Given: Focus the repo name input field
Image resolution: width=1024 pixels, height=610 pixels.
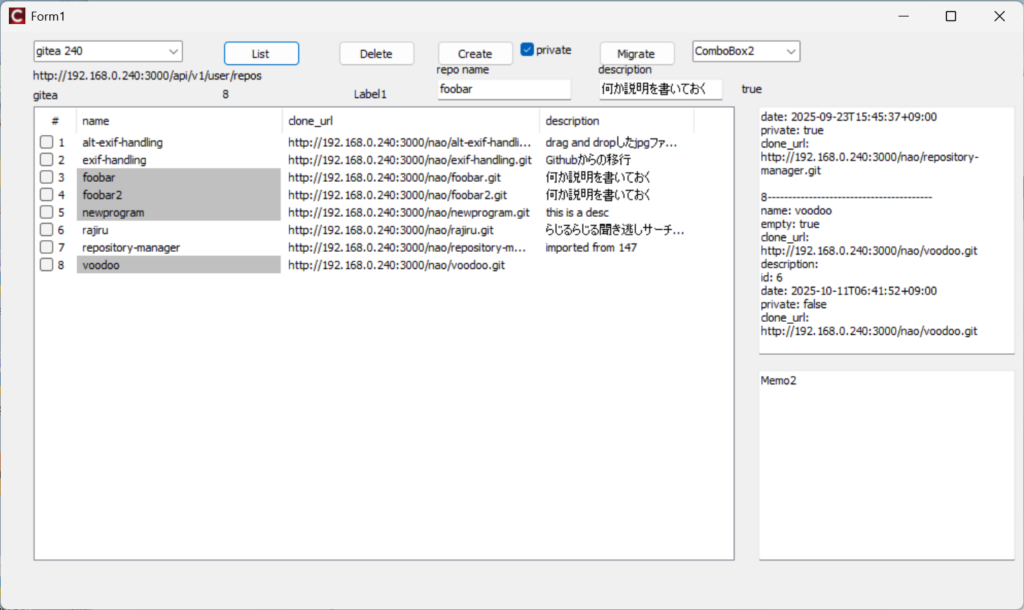Looking at the screenshot, I should (504, 89).
